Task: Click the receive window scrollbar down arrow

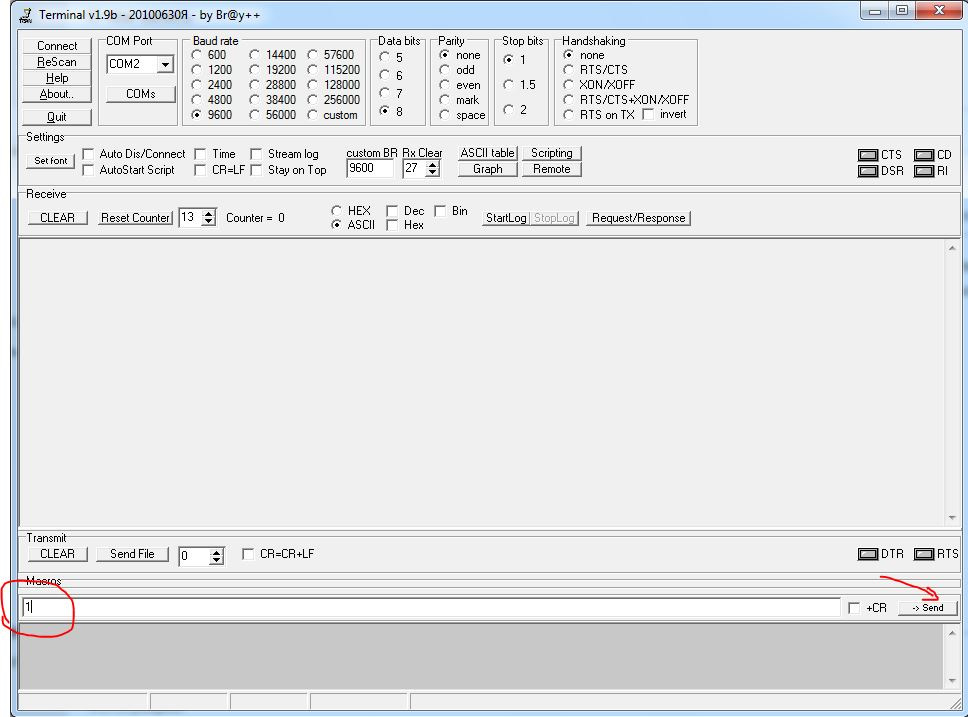Action: point(952,518)
